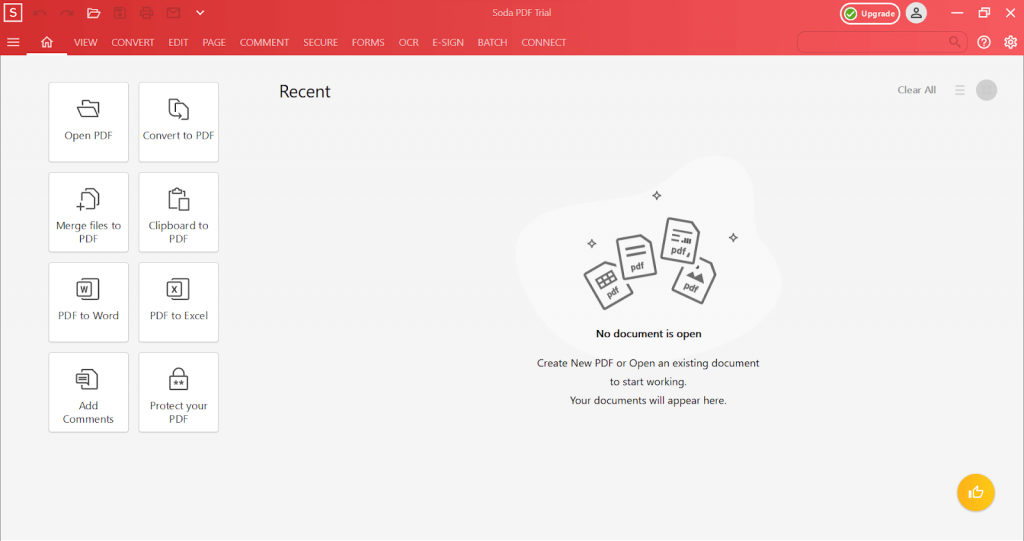Switch to the PAGE tab

214,42
